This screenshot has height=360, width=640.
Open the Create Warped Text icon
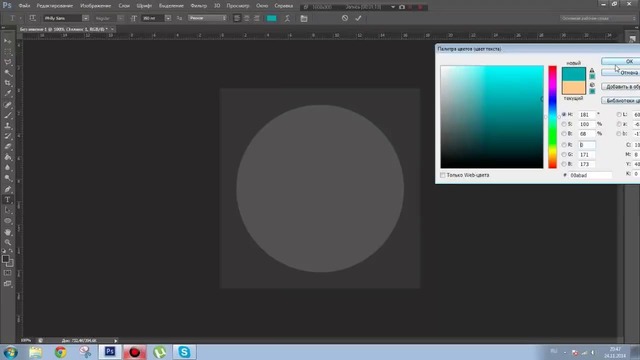coord(287,18)
